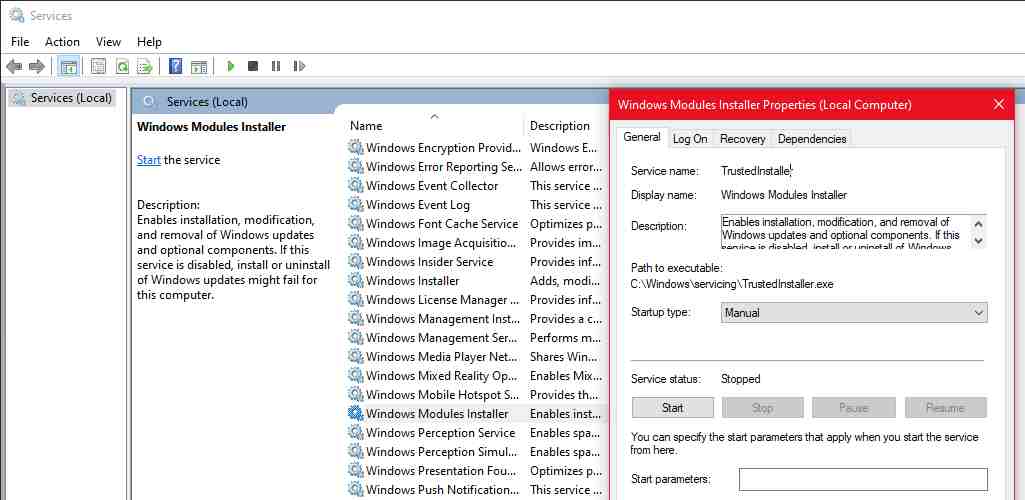Select the Windows Management Inst... row
Screen dimensions: 1025x500
tap(476, 318)
